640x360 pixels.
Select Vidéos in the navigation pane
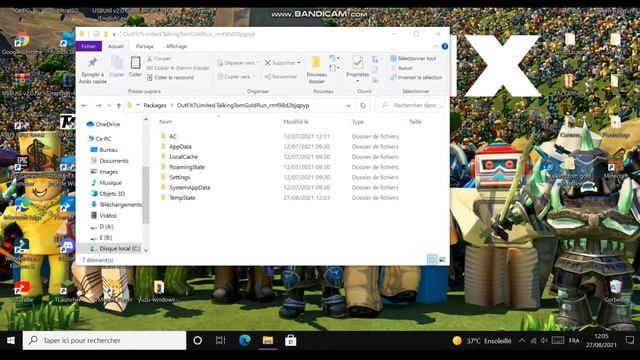(104, 216)
